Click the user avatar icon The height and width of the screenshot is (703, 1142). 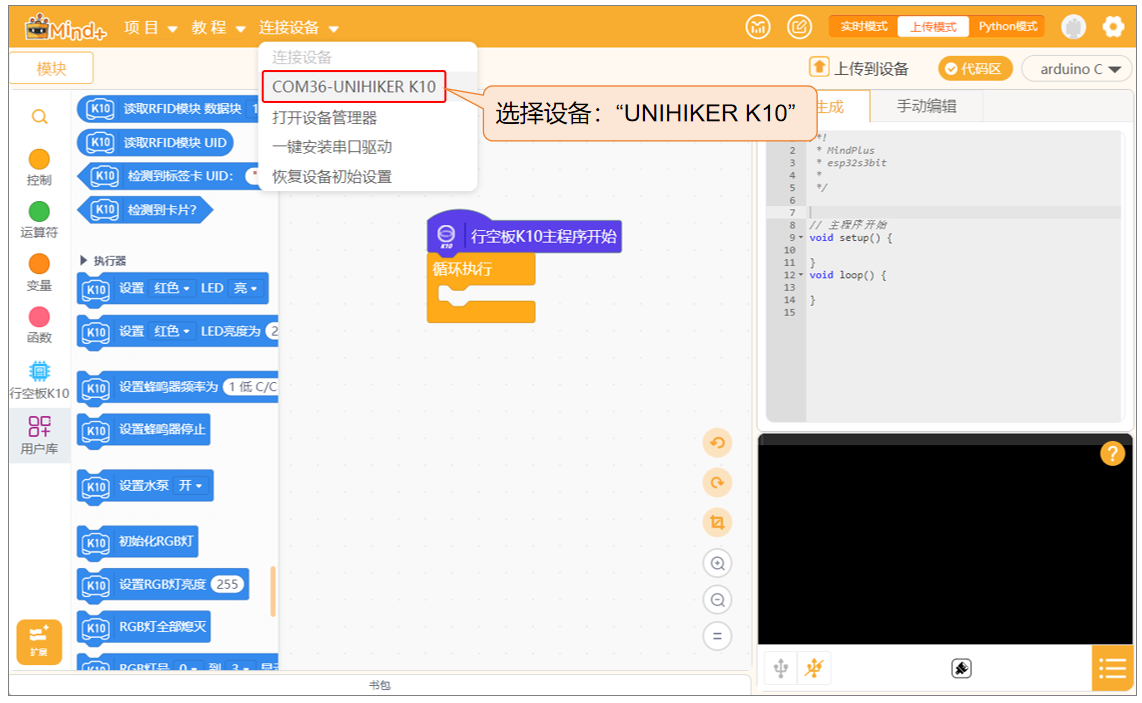[x=1074, y=27]
